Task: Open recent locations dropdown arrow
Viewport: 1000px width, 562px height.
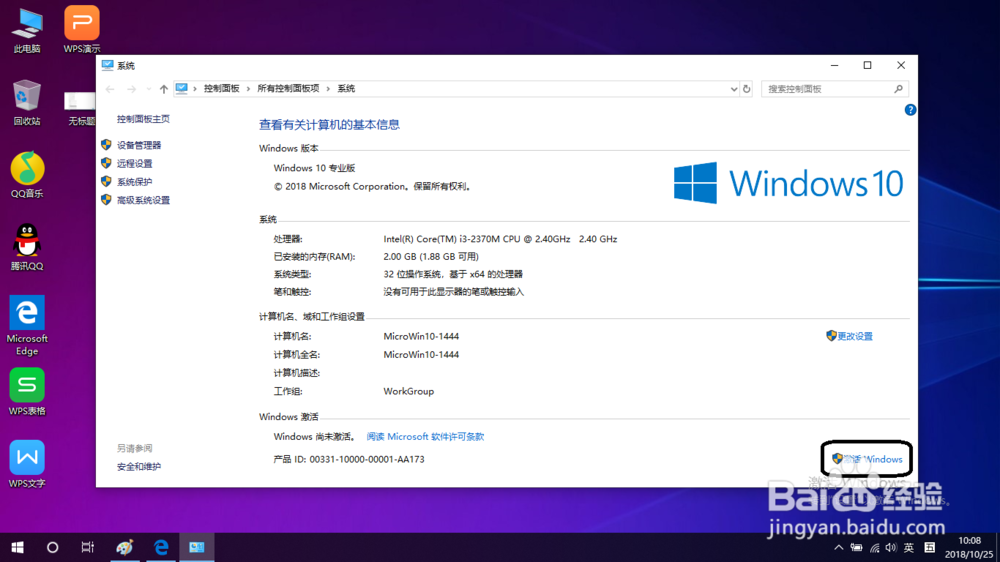Action: (149, 89)
